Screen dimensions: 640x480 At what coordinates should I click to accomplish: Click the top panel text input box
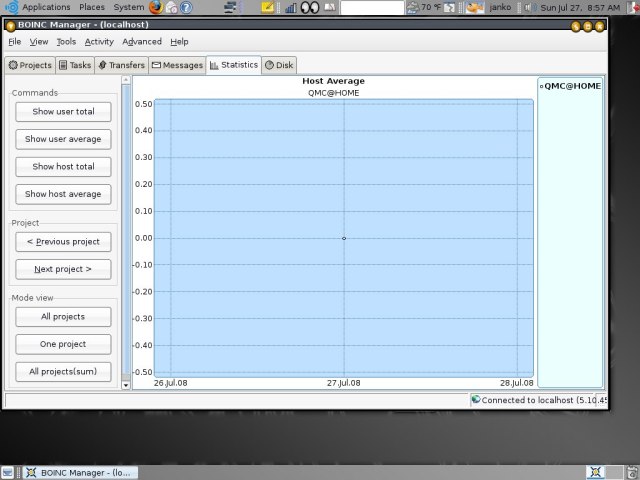coord(372,7)
